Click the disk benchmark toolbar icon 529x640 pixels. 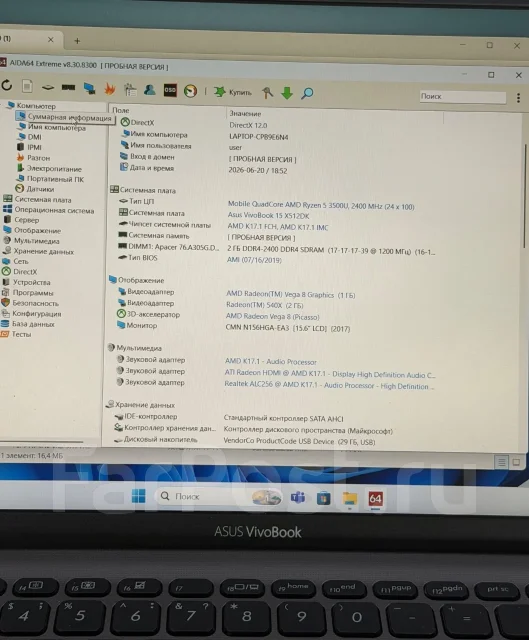point(48,87)
